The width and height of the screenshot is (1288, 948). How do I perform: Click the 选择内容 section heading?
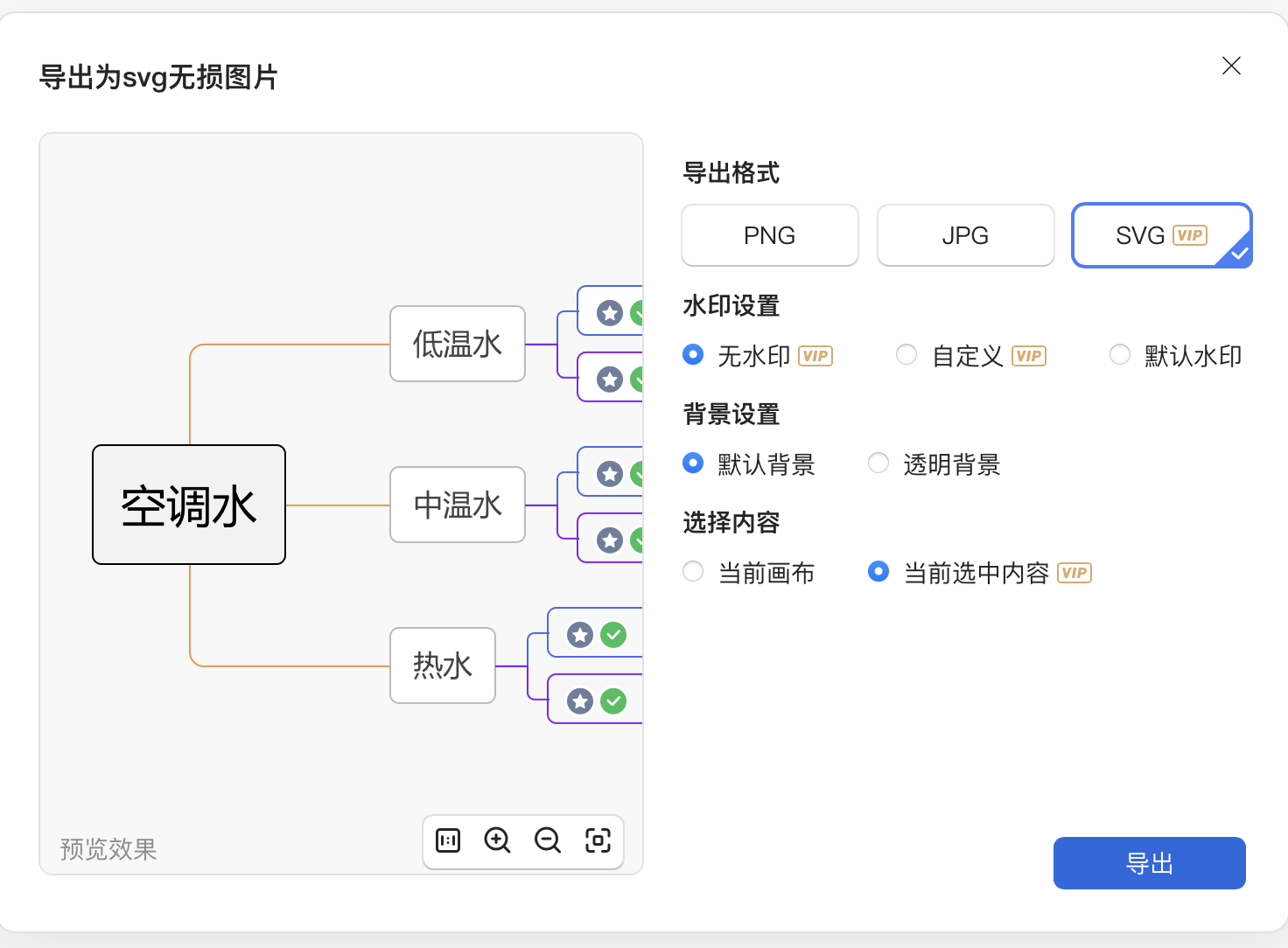731,523
